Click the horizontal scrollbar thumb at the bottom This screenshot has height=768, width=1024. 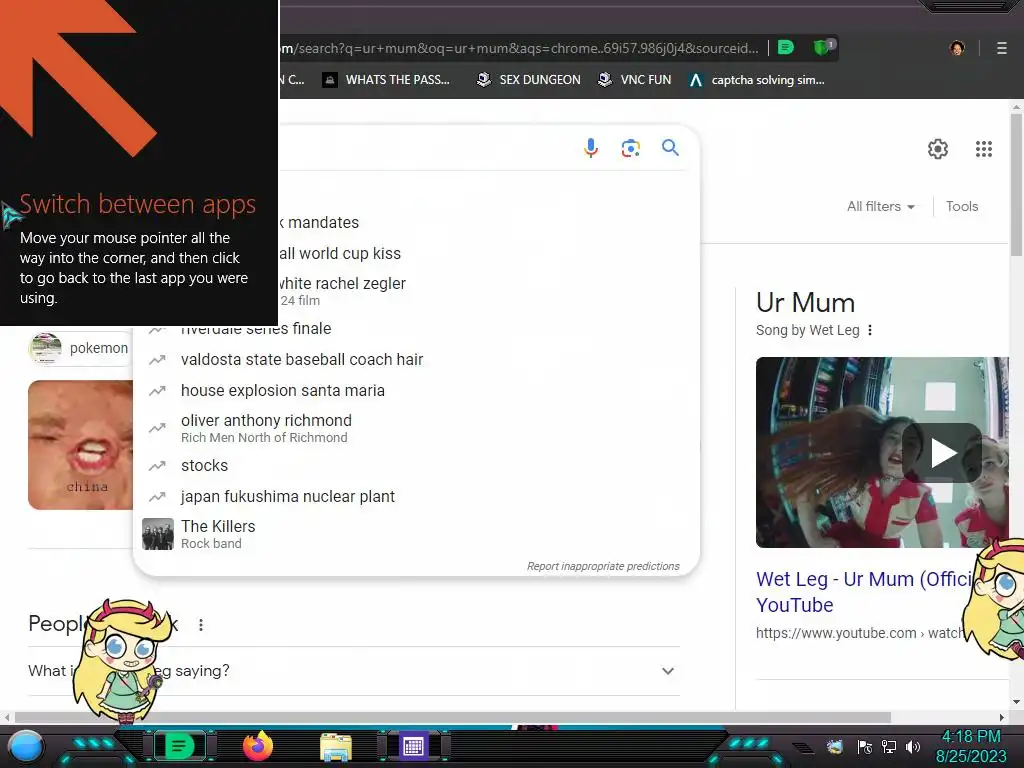[x=453, y=717]
